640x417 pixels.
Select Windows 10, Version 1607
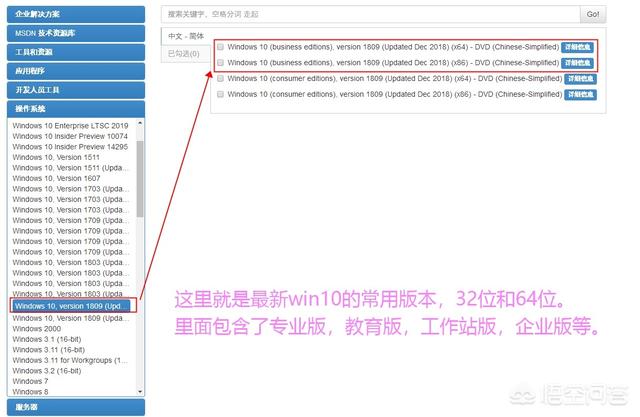(56, 178)
